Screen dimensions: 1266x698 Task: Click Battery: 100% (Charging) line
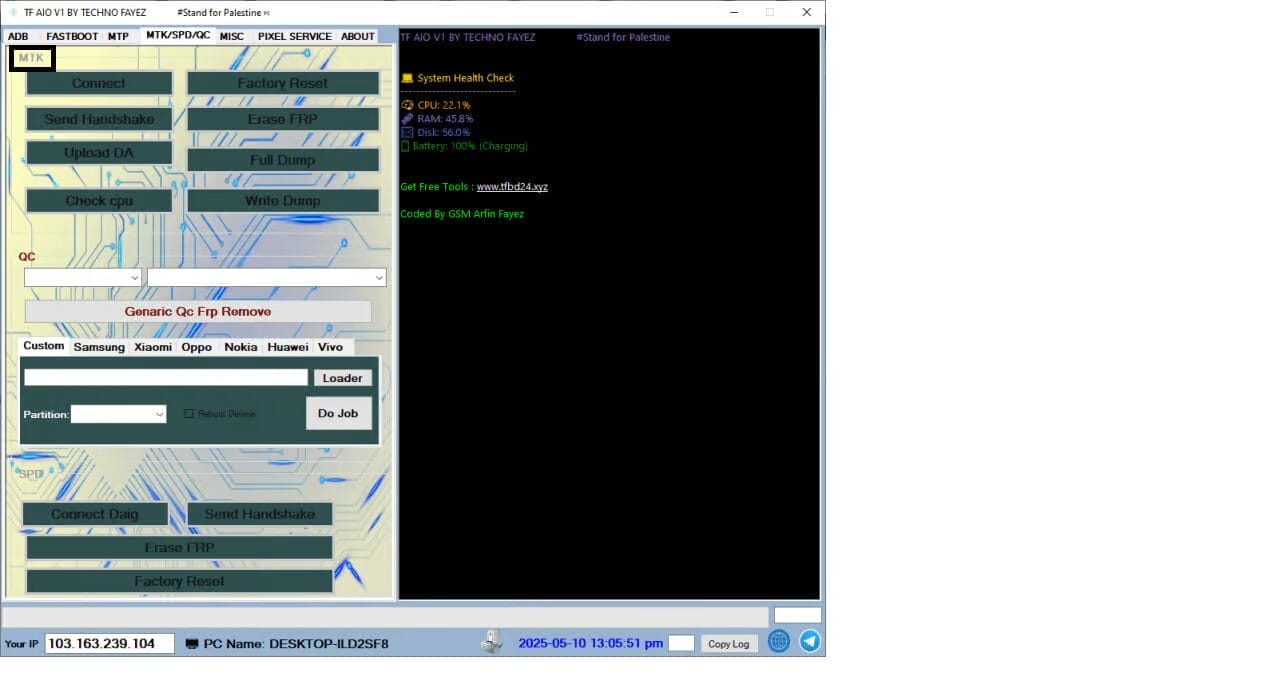464,146
